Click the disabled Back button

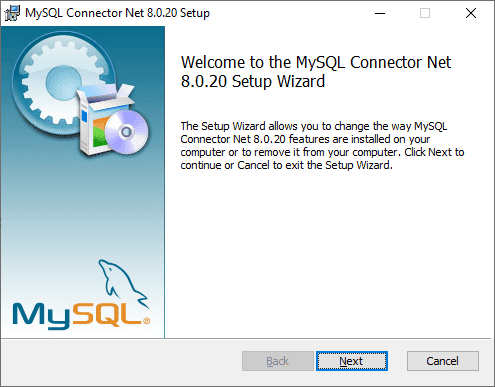tap(278, 361)
